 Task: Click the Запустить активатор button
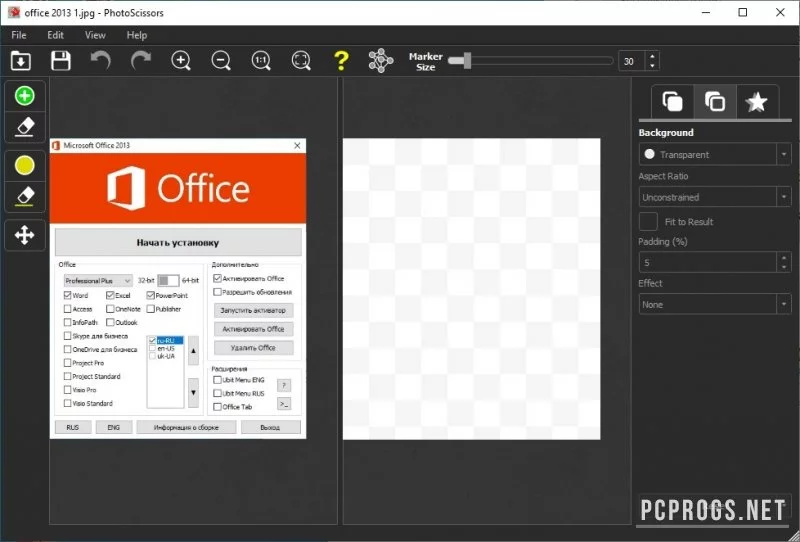point(254,310)
